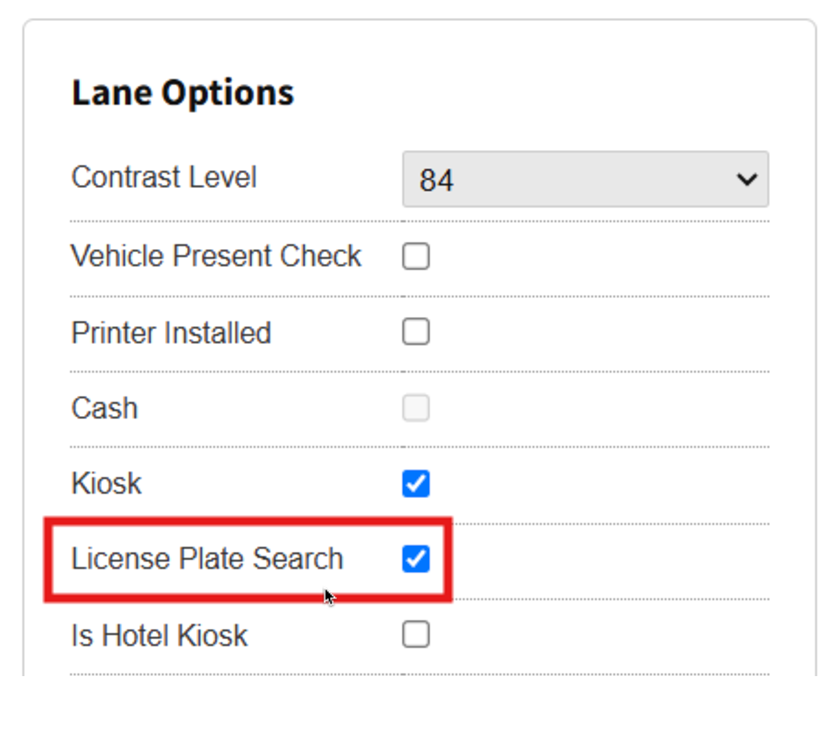Disable the License Plate Search checkbox
This screenshot has height=730, width=828.
(x=416, y=559)
